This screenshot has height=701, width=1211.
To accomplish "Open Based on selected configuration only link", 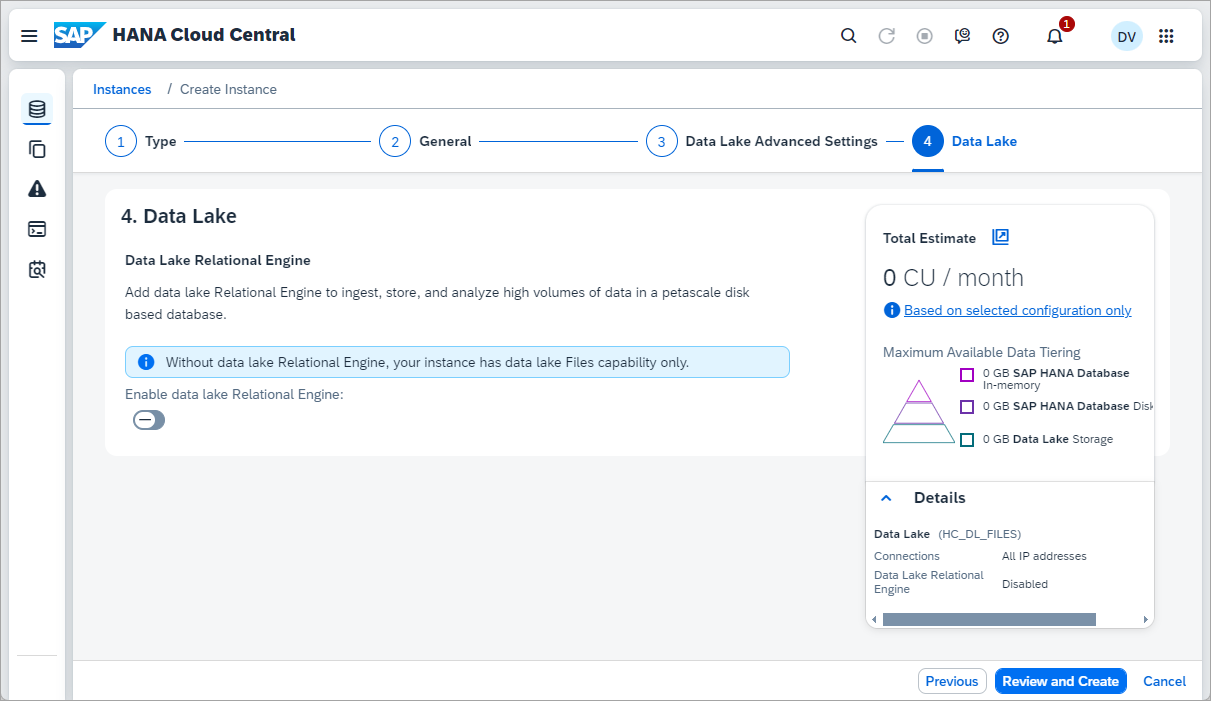I will point(1018,311).
